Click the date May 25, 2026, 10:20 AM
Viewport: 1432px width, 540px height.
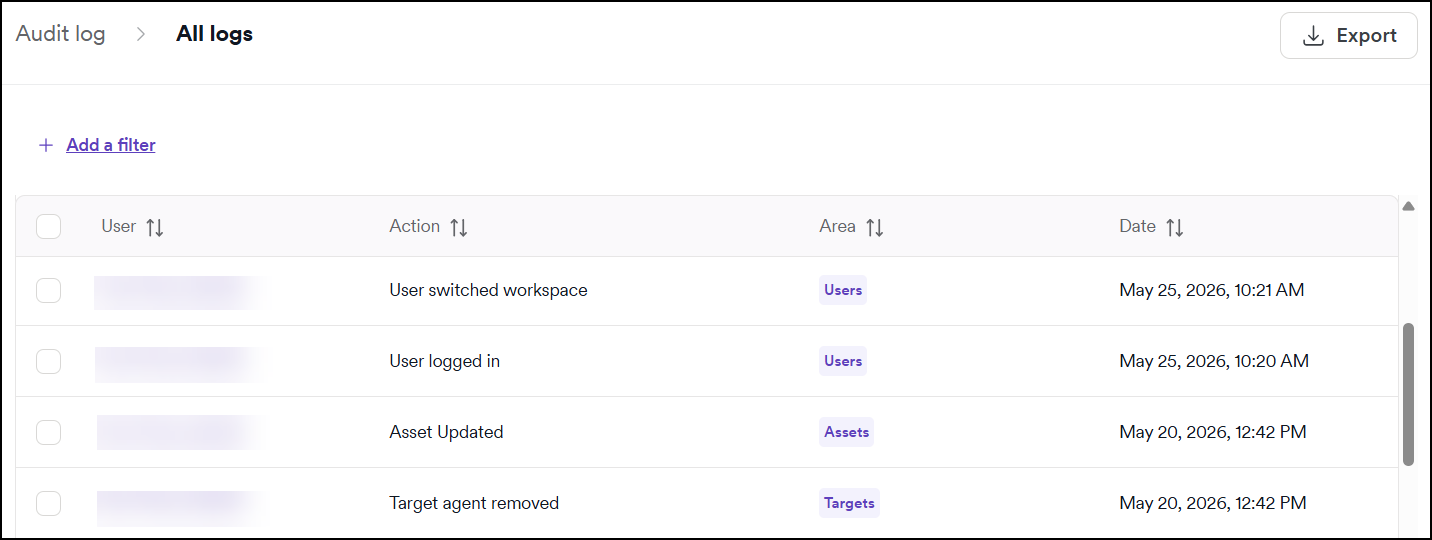[1213, 361]
